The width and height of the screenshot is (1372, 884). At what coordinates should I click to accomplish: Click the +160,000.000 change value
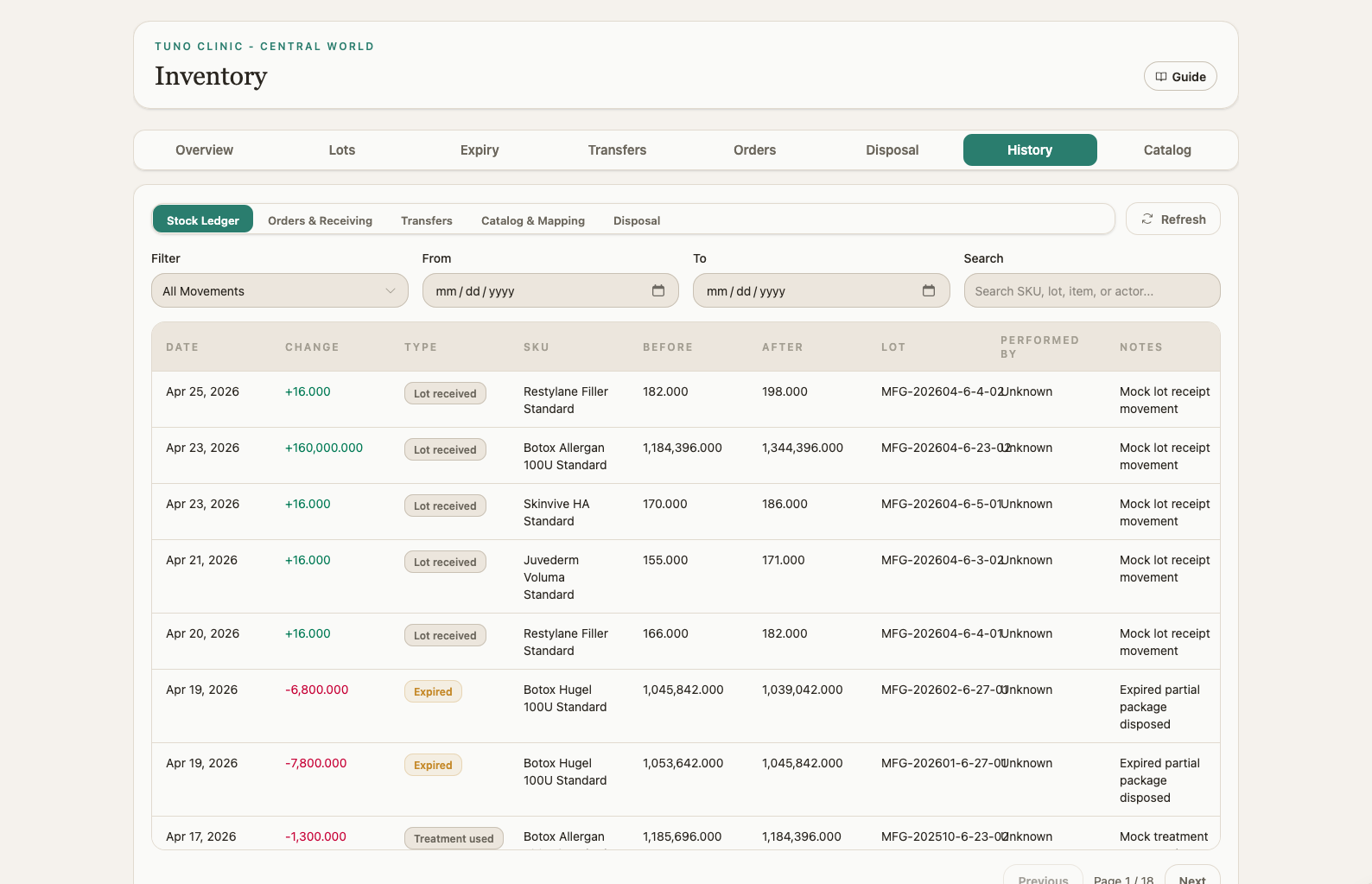324,448
